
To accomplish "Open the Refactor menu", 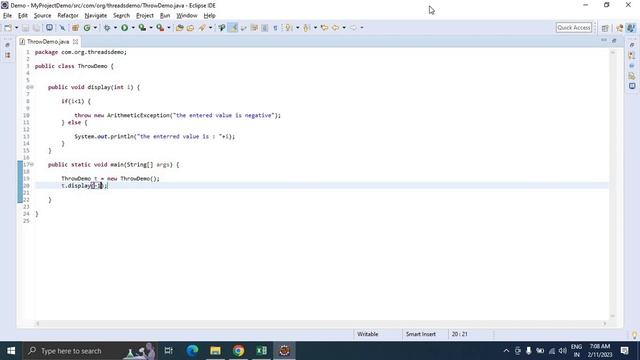I will click(68, 16).
